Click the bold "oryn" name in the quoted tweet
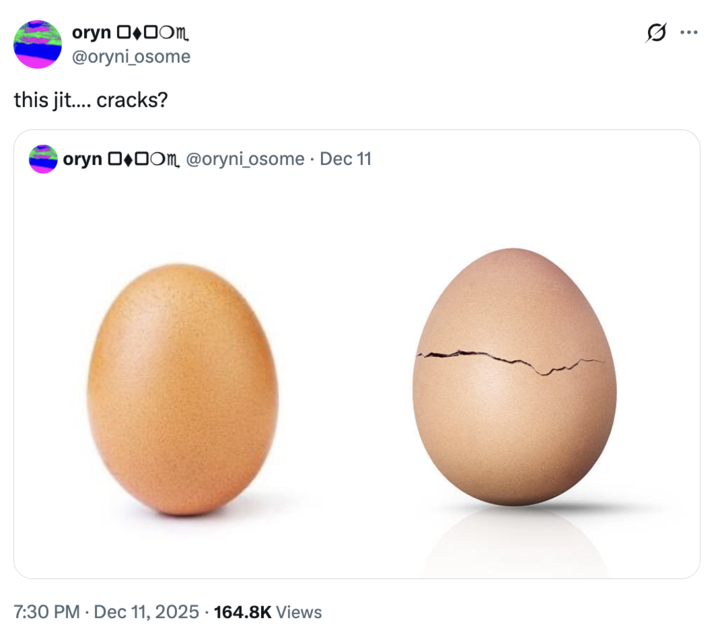 (x=82, y=159)
